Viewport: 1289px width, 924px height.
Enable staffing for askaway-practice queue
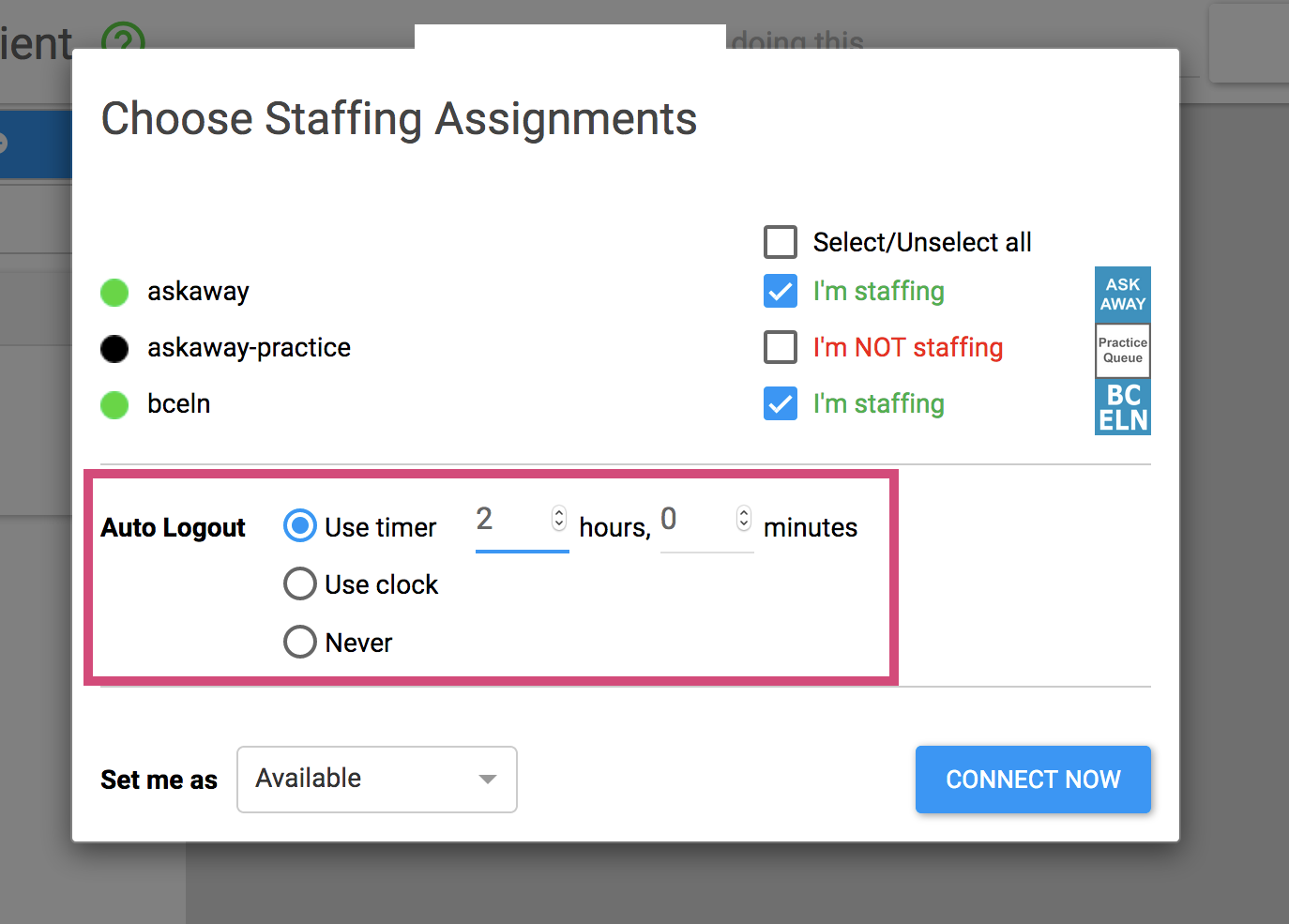point(781,347)
